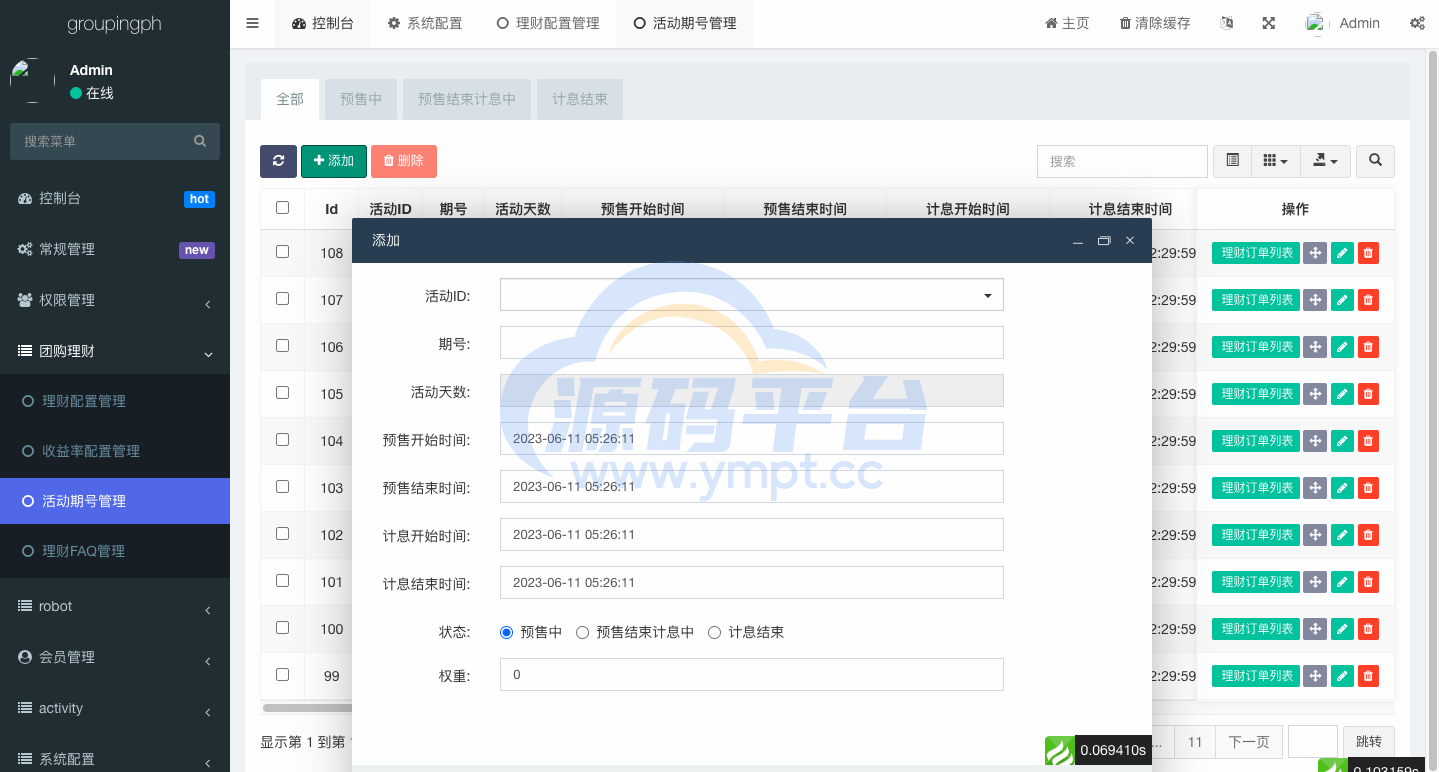Check the checkbox for row 102
1439x772 pixels.
(282, 534)
